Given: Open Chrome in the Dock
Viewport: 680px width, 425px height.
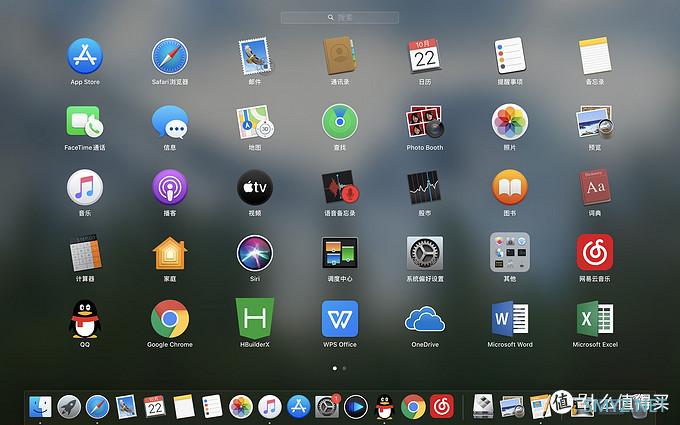Looking at the screenshot, I should point(413,407).
